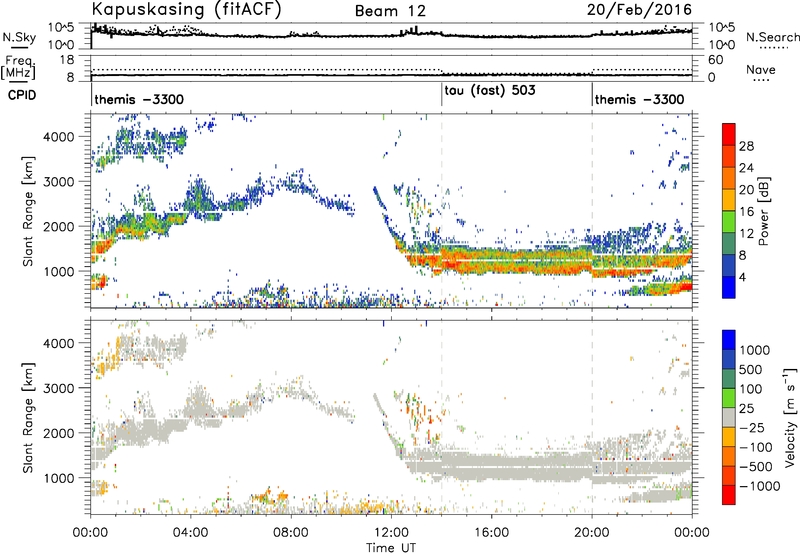The width and height of the screenshot is (800, 554).
Task: Click the 2000 km tick in velocity panel
Action: pyautogui.click(x=58, y=433)
